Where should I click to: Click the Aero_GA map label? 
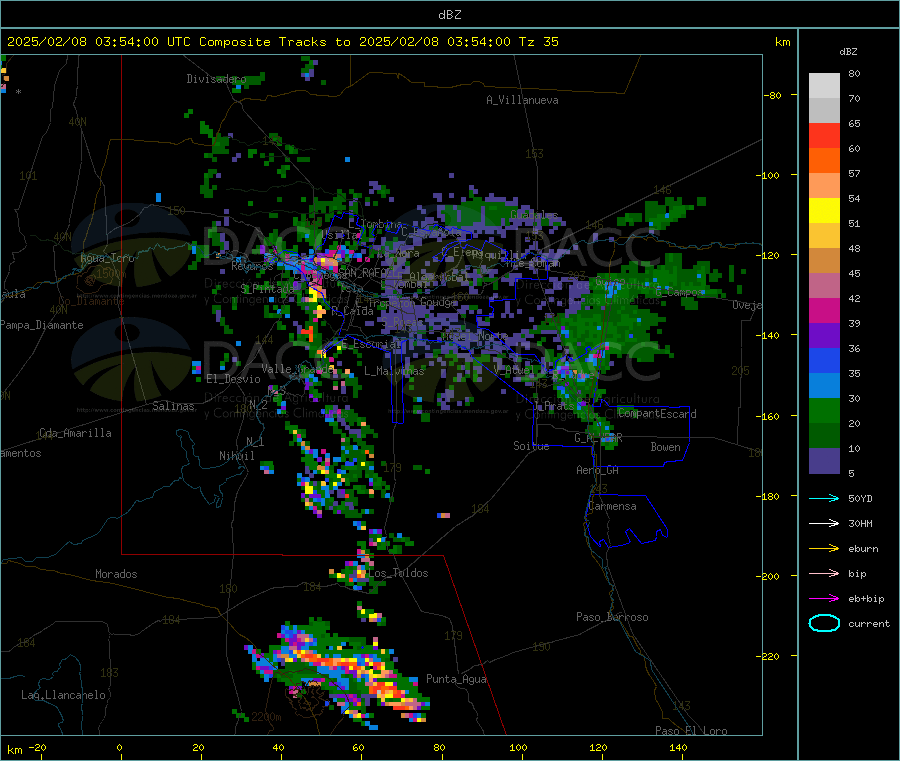(x=597, y=470)
